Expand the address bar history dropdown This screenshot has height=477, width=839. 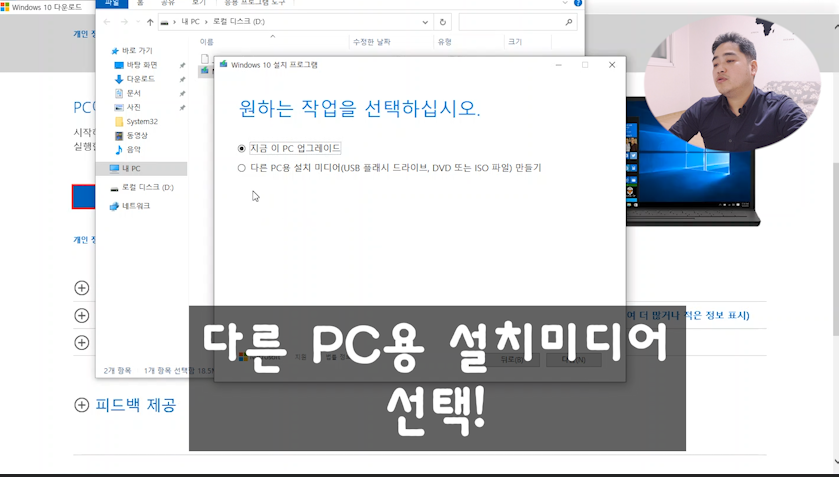pyautogui.click(x=425, y=22)
